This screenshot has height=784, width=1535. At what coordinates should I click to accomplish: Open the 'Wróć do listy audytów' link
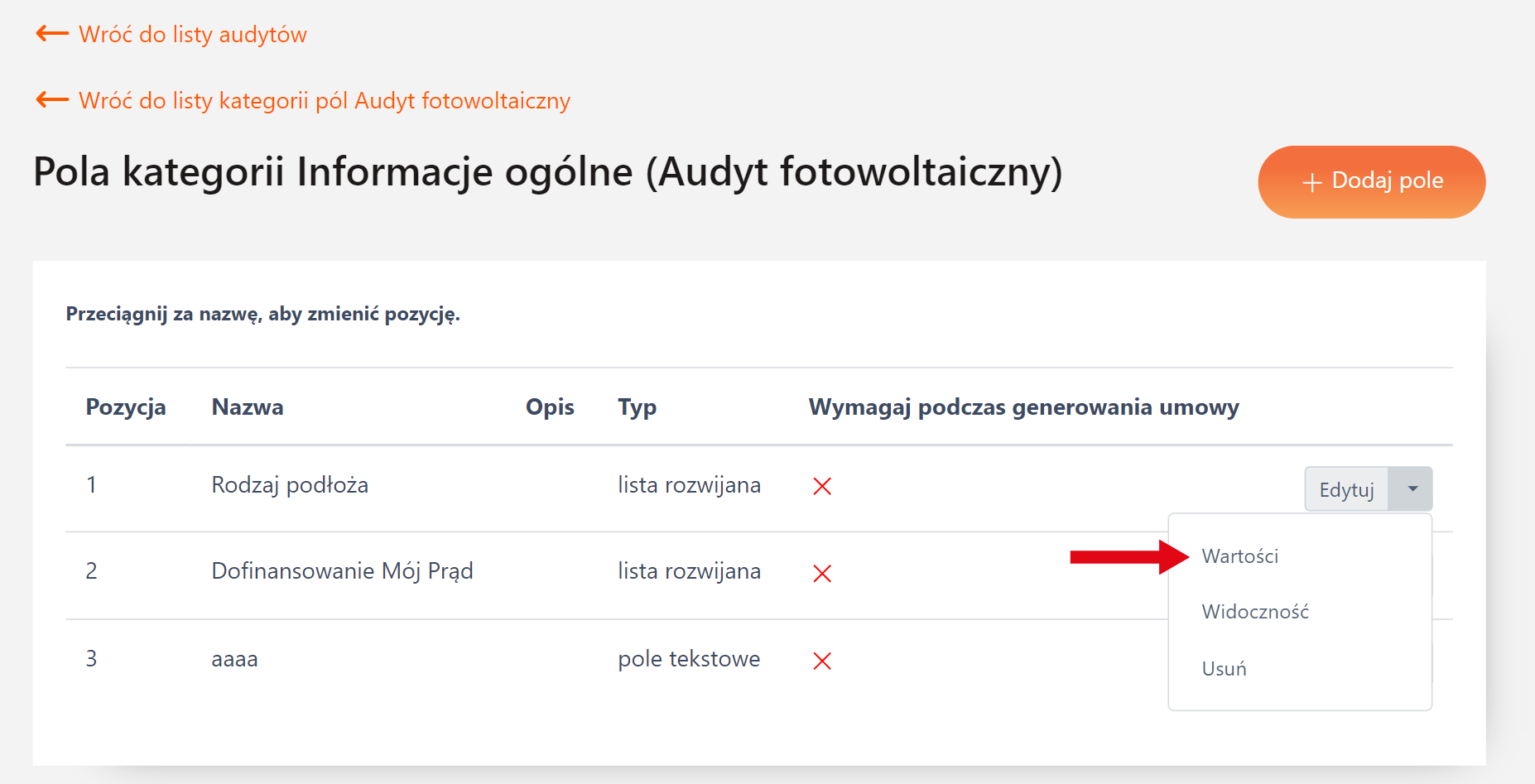pos(192,35)
